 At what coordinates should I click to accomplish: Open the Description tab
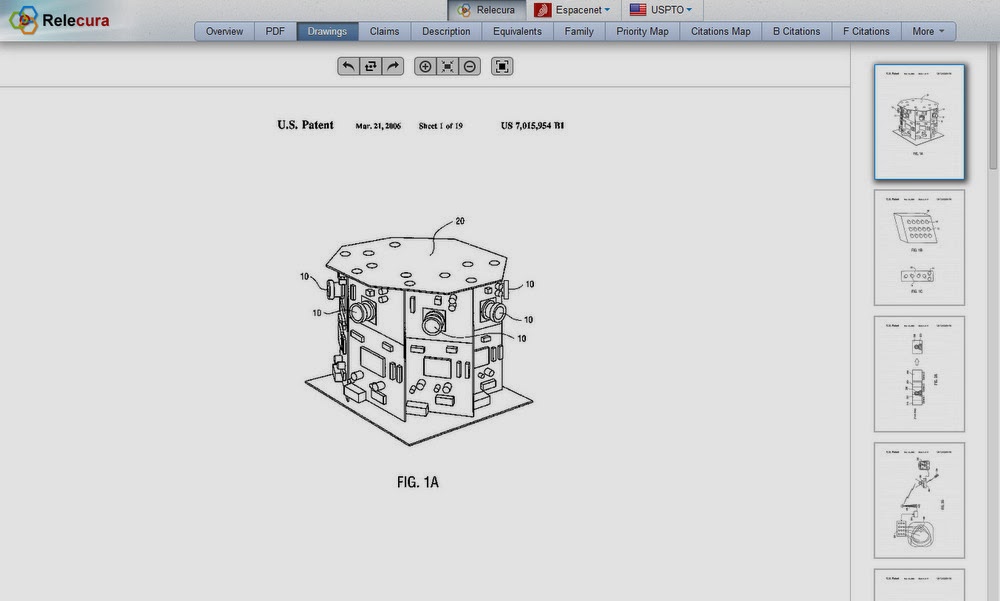point(446,31)
